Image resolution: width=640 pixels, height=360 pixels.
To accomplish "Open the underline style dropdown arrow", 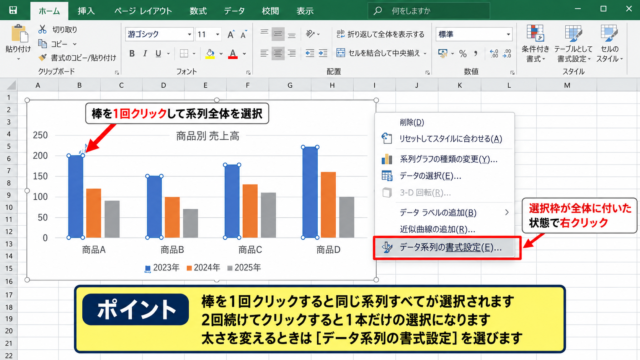I will [x=168, y=54].
